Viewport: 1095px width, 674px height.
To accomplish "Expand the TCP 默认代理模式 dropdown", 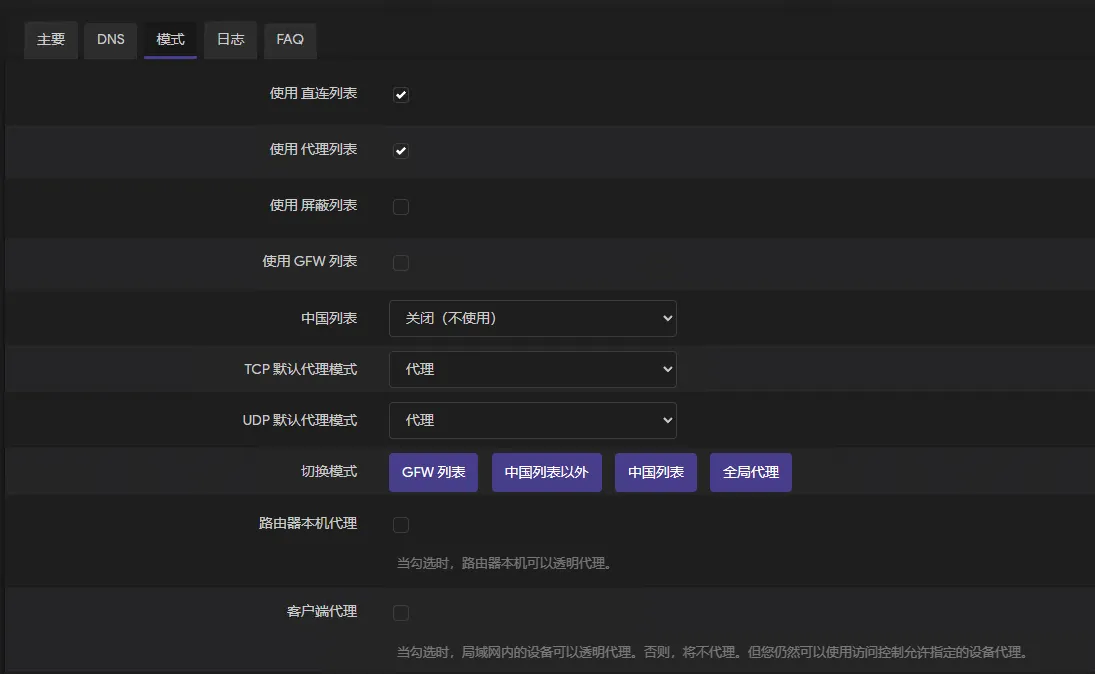I will pyautogui.click(x=532, y=369).
